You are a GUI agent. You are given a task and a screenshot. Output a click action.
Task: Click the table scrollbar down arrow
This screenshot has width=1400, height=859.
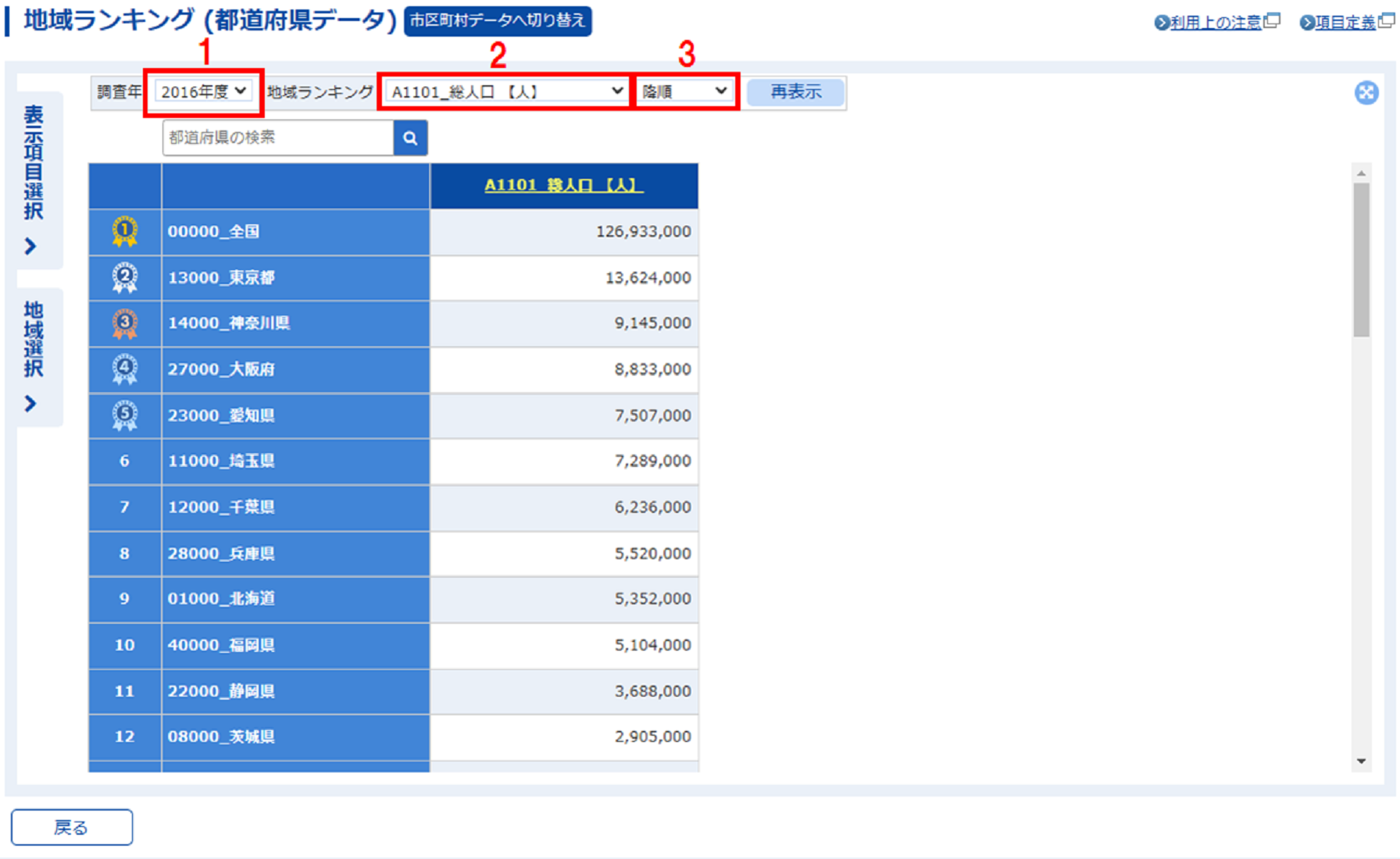pos(1362,761)
